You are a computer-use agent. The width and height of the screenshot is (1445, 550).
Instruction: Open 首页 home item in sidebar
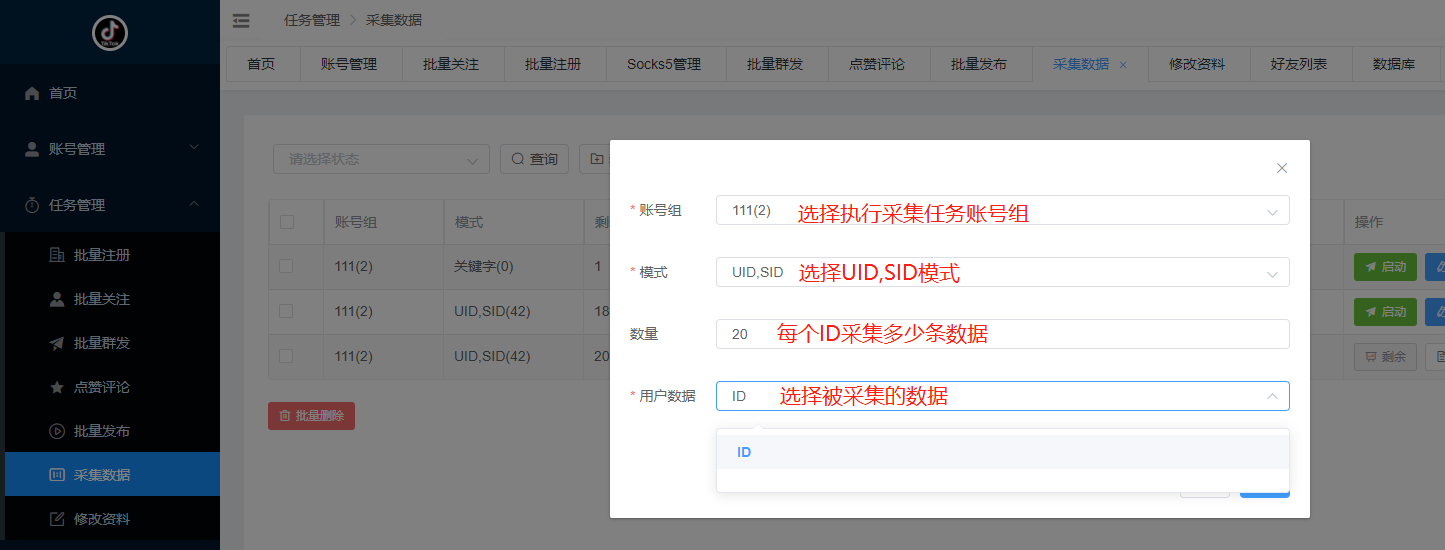click(x=63, y=93)
